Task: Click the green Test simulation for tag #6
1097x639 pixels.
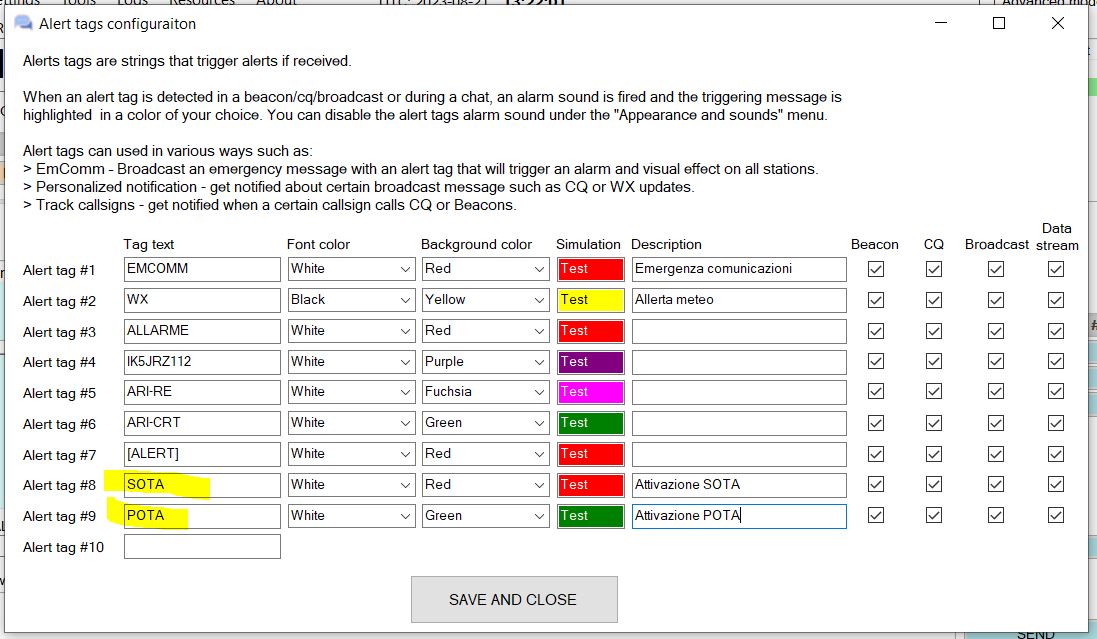Action: pyautogui.click(x=590, y=423)
